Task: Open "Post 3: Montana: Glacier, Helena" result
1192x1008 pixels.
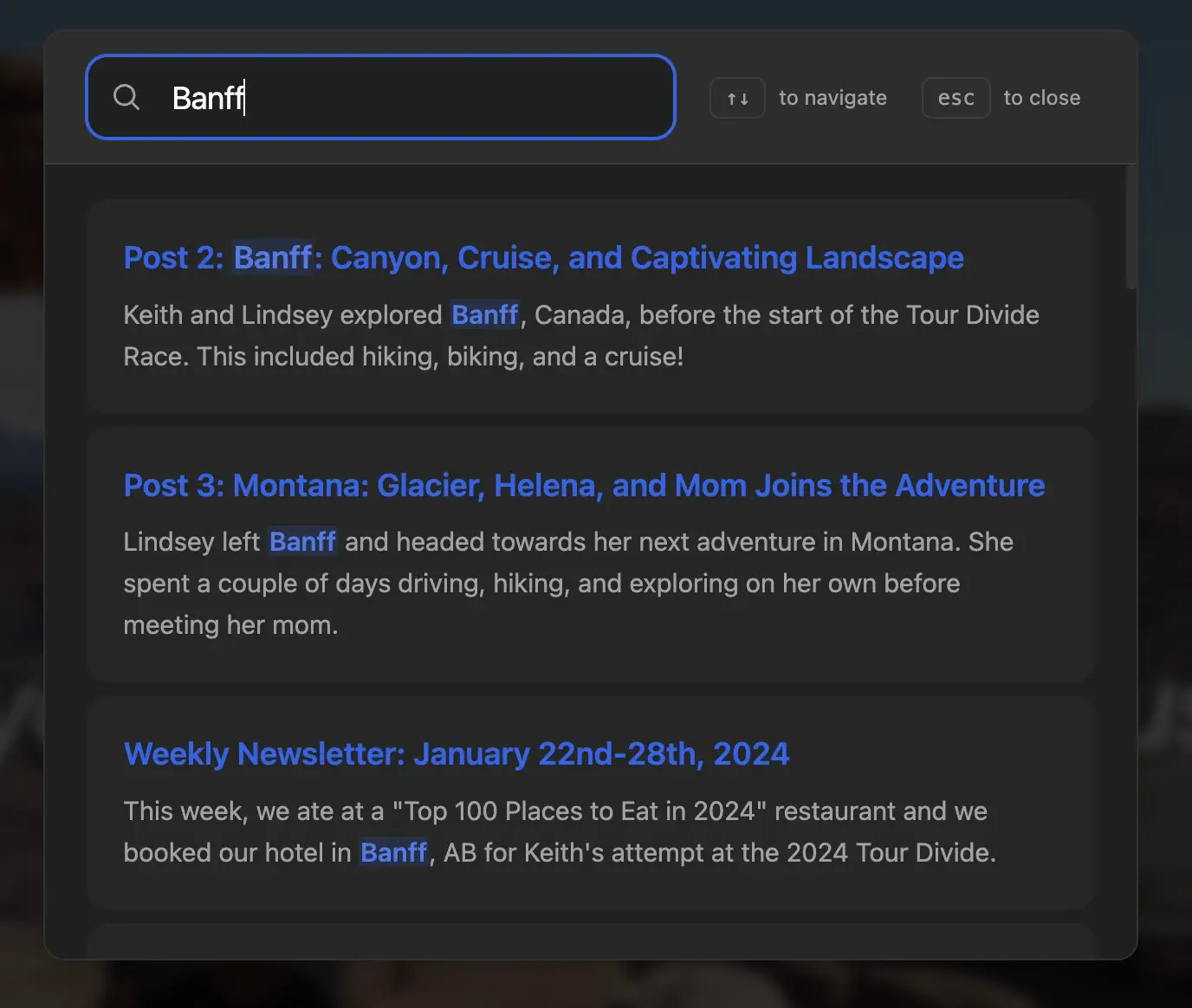Action: (x=584, y=486)
